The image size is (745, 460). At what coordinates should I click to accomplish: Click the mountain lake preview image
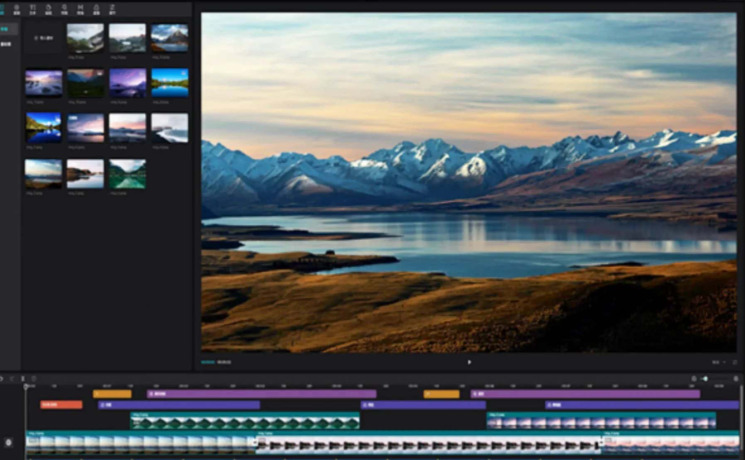click(469, 182)
